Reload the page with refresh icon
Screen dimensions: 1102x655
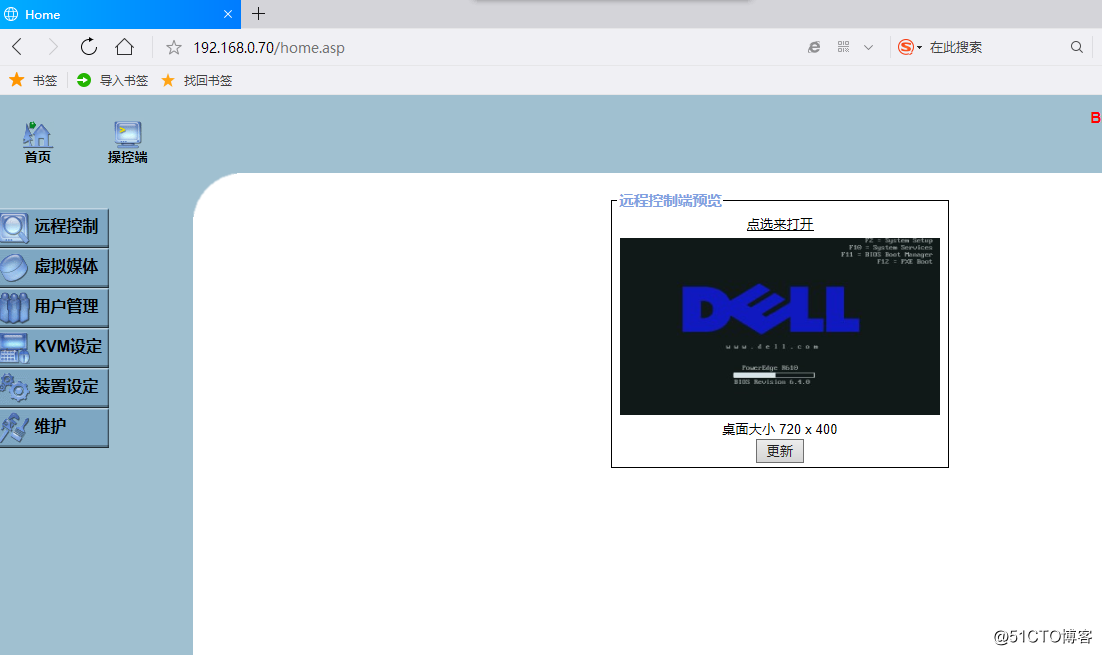click(x=89, y=47)
